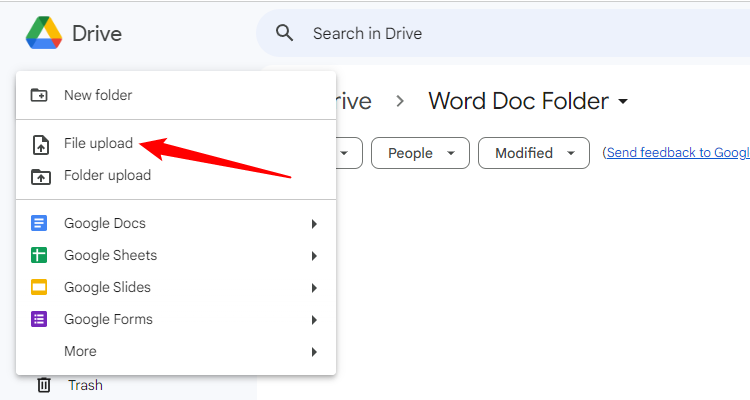Click the purple Google Forms icon

pyautogui.click(x=40, y=319)
